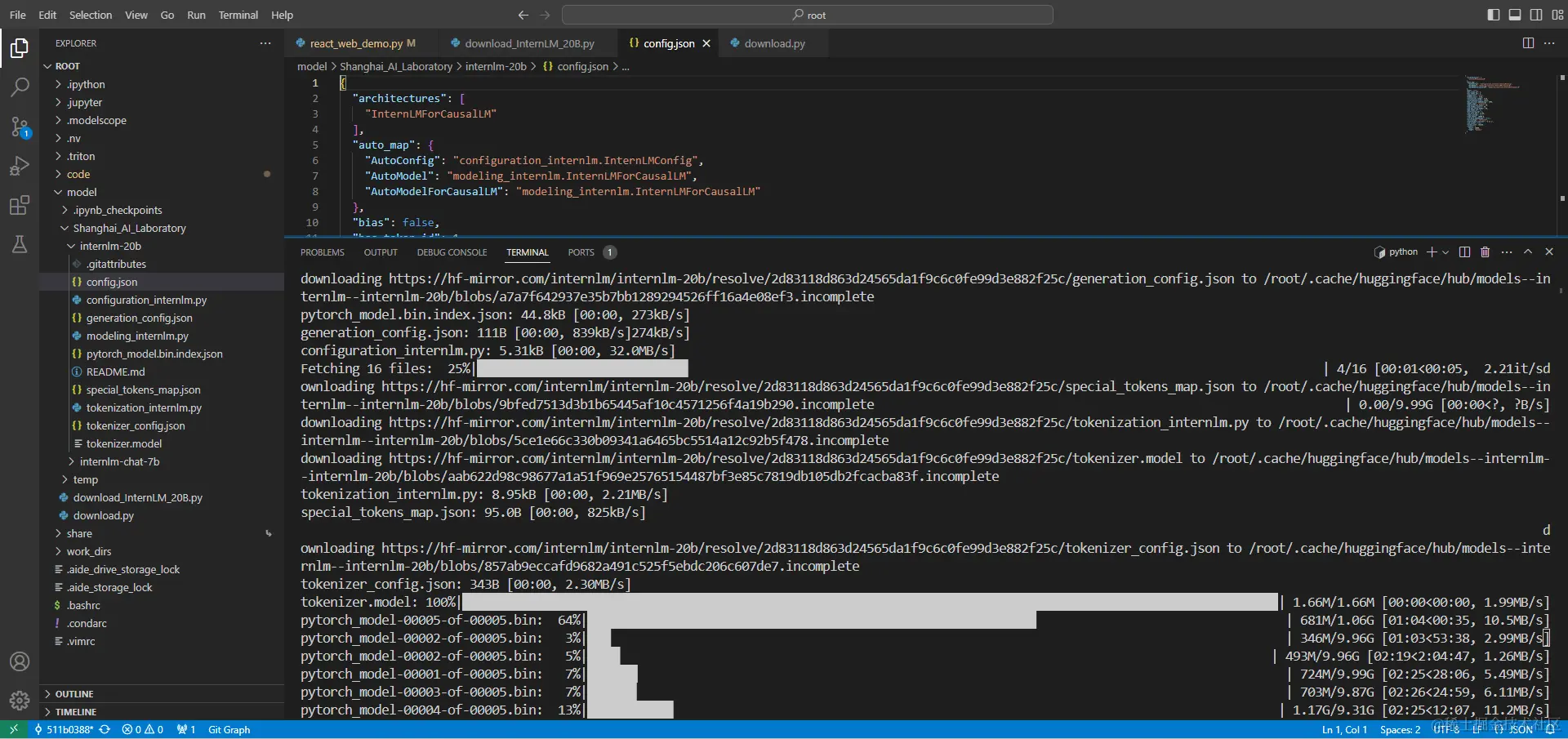Toggle the secondary side bar

(x=1536, y=15)
